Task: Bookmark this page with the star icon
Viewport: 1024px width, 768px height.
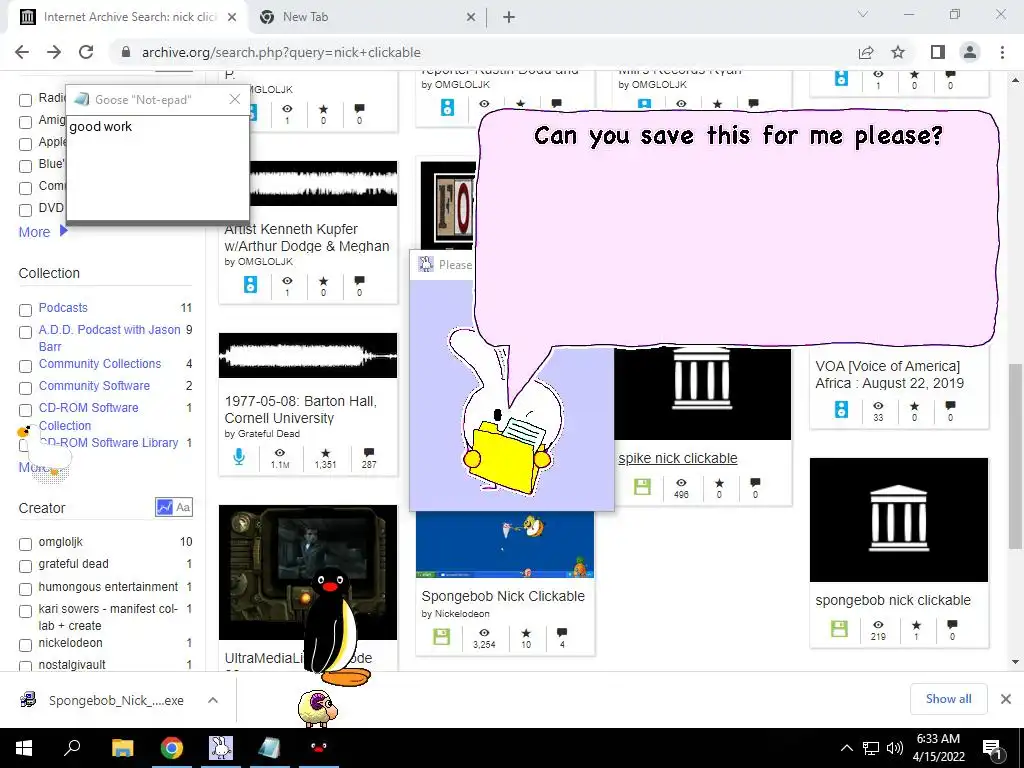Action: point(898,52)
